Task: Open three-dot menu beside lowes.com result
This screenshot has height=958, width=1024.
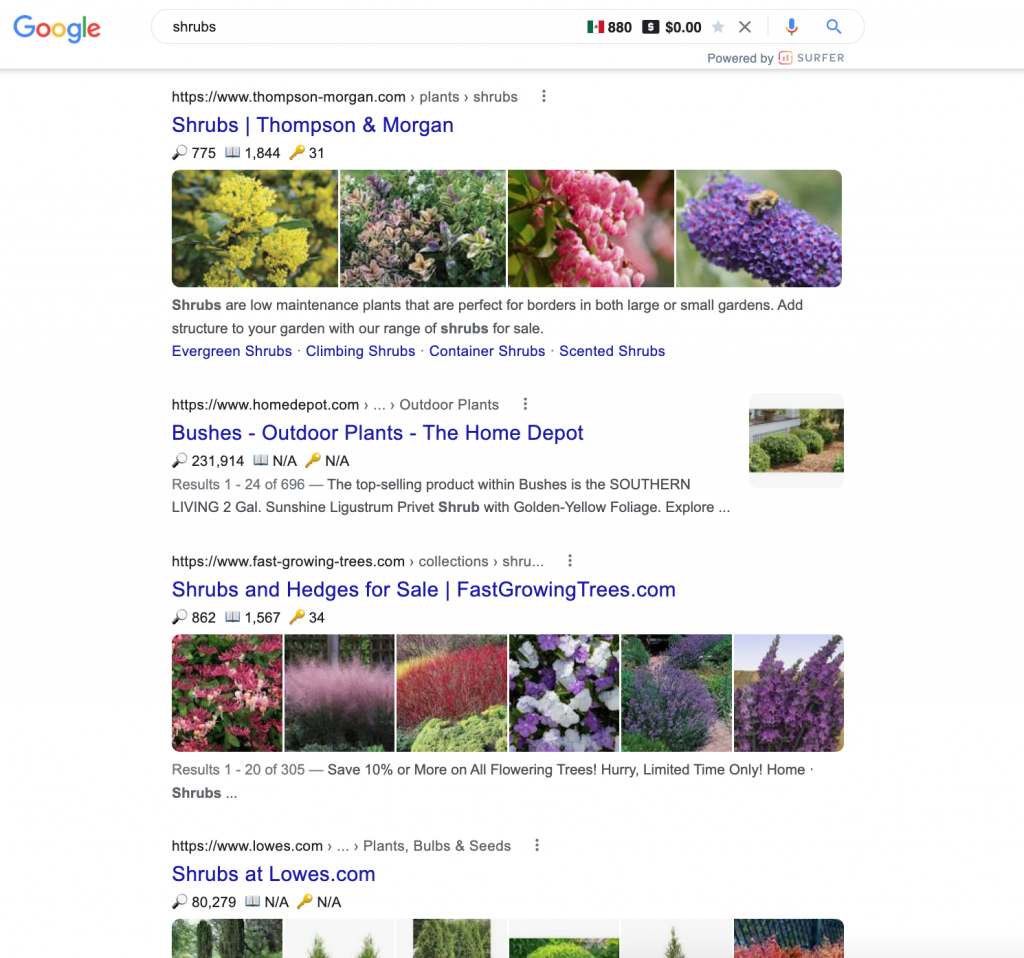Action: tap(537, 846)
